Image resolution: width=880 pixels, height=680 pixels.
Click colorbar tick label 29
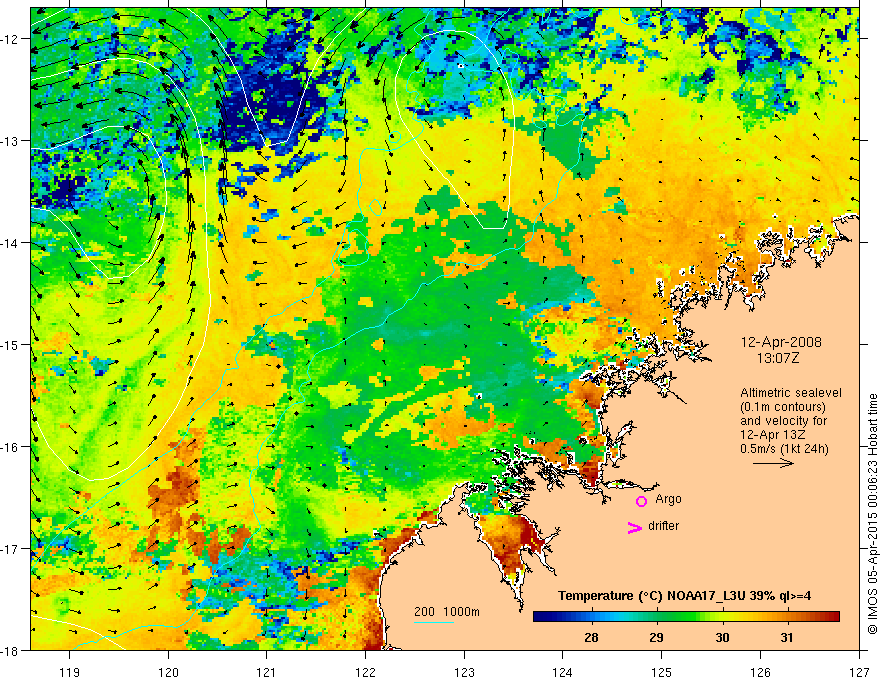click(x=656, y=637)
